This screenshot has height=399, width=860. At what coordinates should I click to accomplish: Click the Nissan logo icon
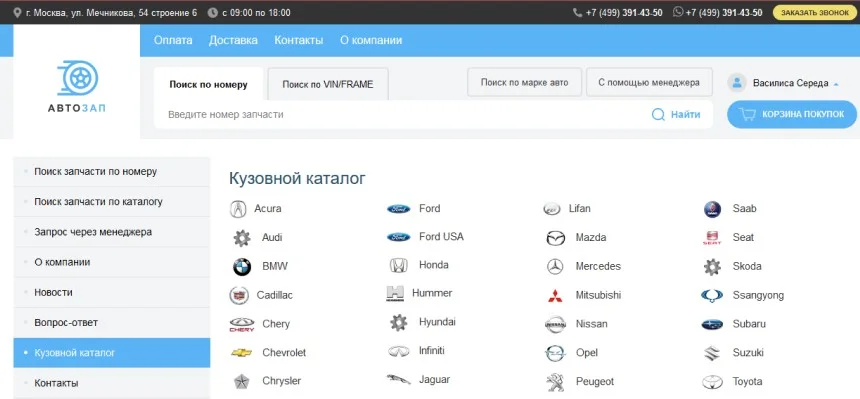pos(555,324)
